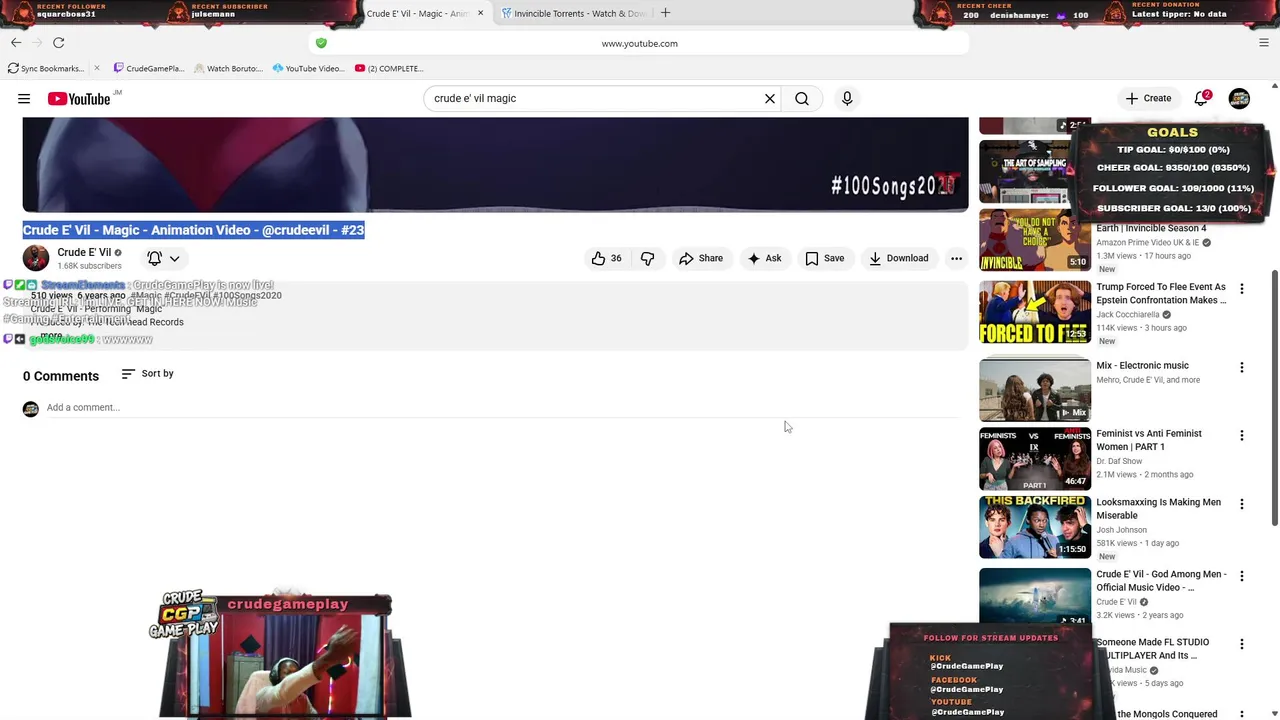Open options for Mix - Electronic music

(x=1242, y=367)
